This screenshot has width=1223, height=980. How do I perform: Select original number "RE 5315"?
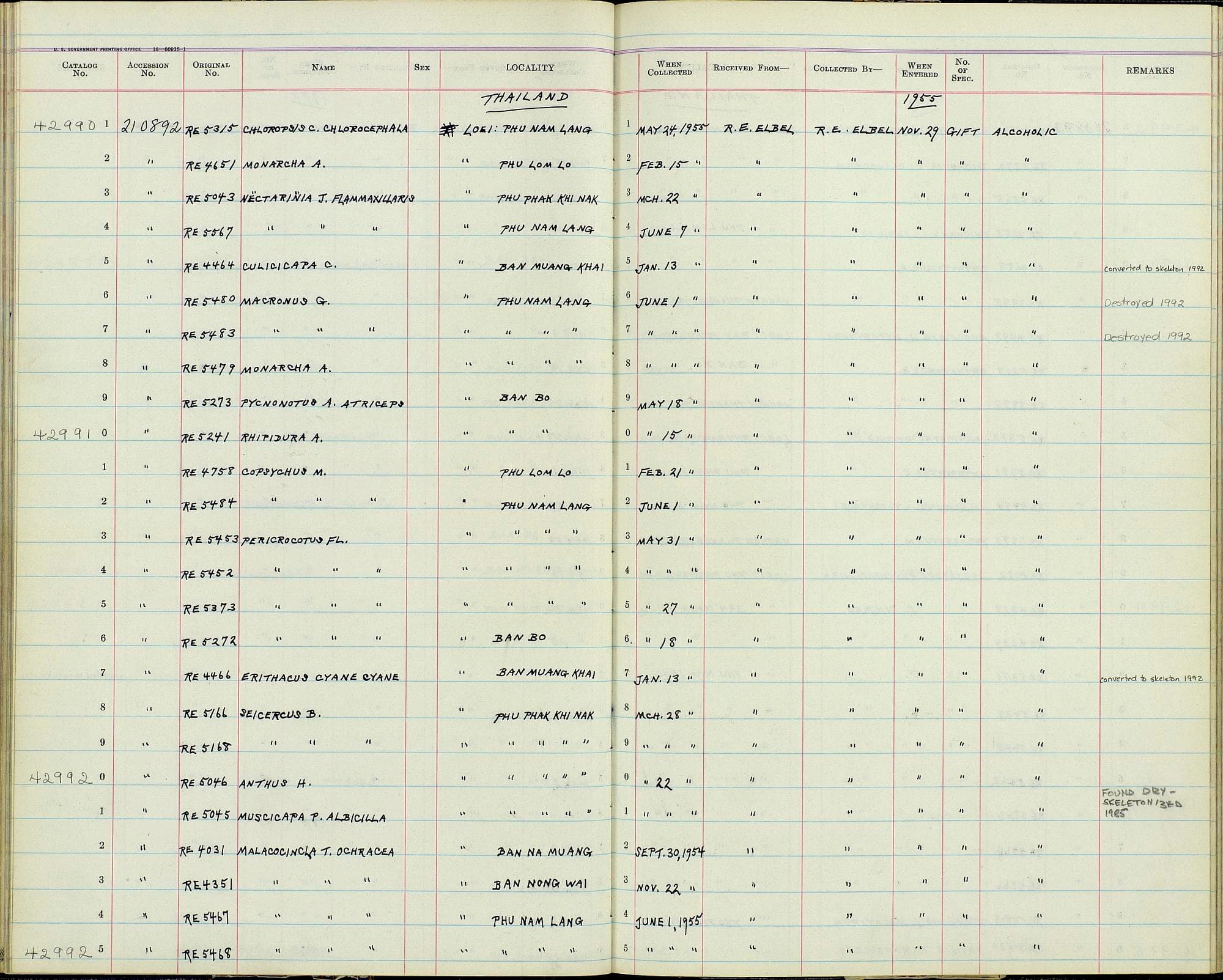(x=212, y=130)
